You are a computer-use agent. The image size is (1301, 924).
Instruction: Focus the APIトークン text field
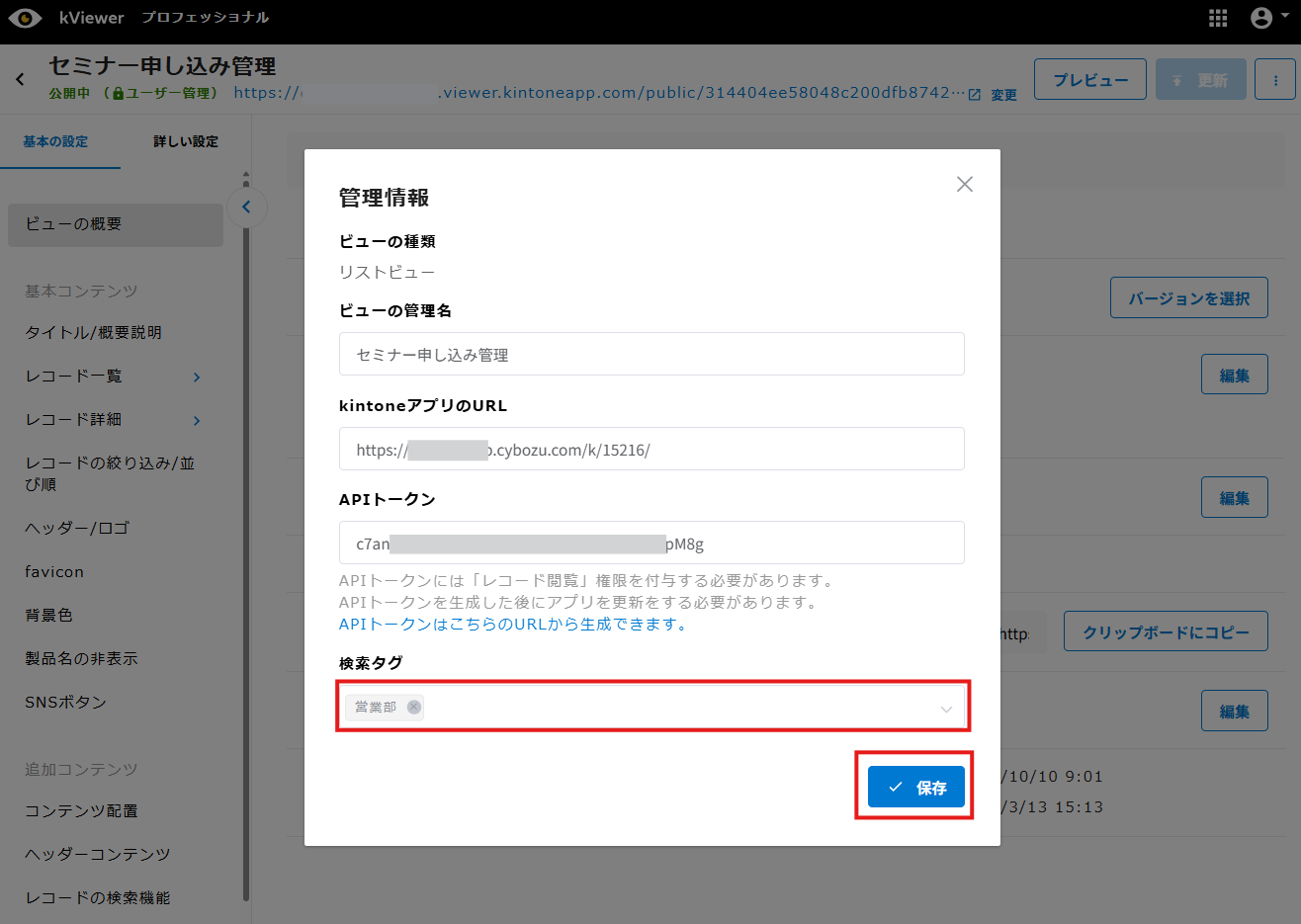[650, 544]
